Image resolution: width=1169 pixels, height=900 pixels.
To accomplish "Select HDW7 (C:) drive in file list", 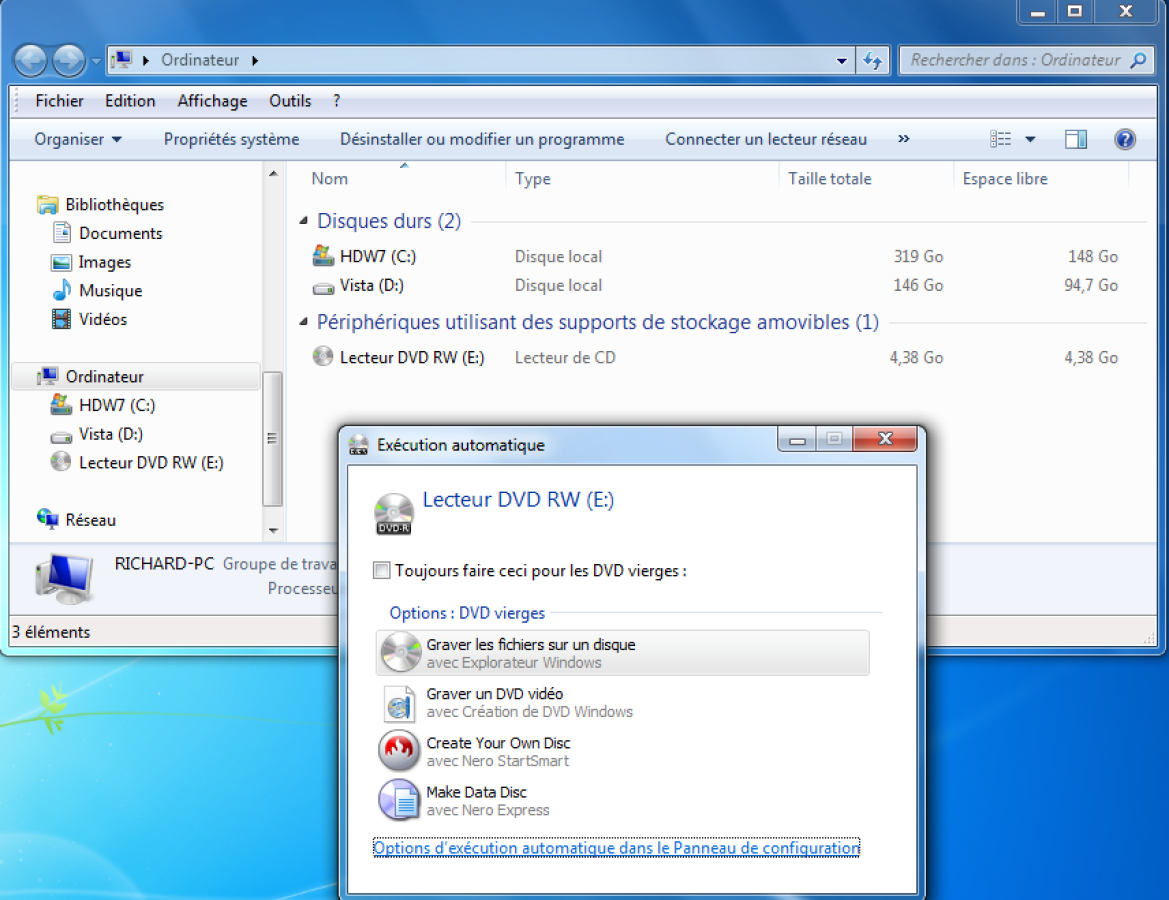I will 377,256.
